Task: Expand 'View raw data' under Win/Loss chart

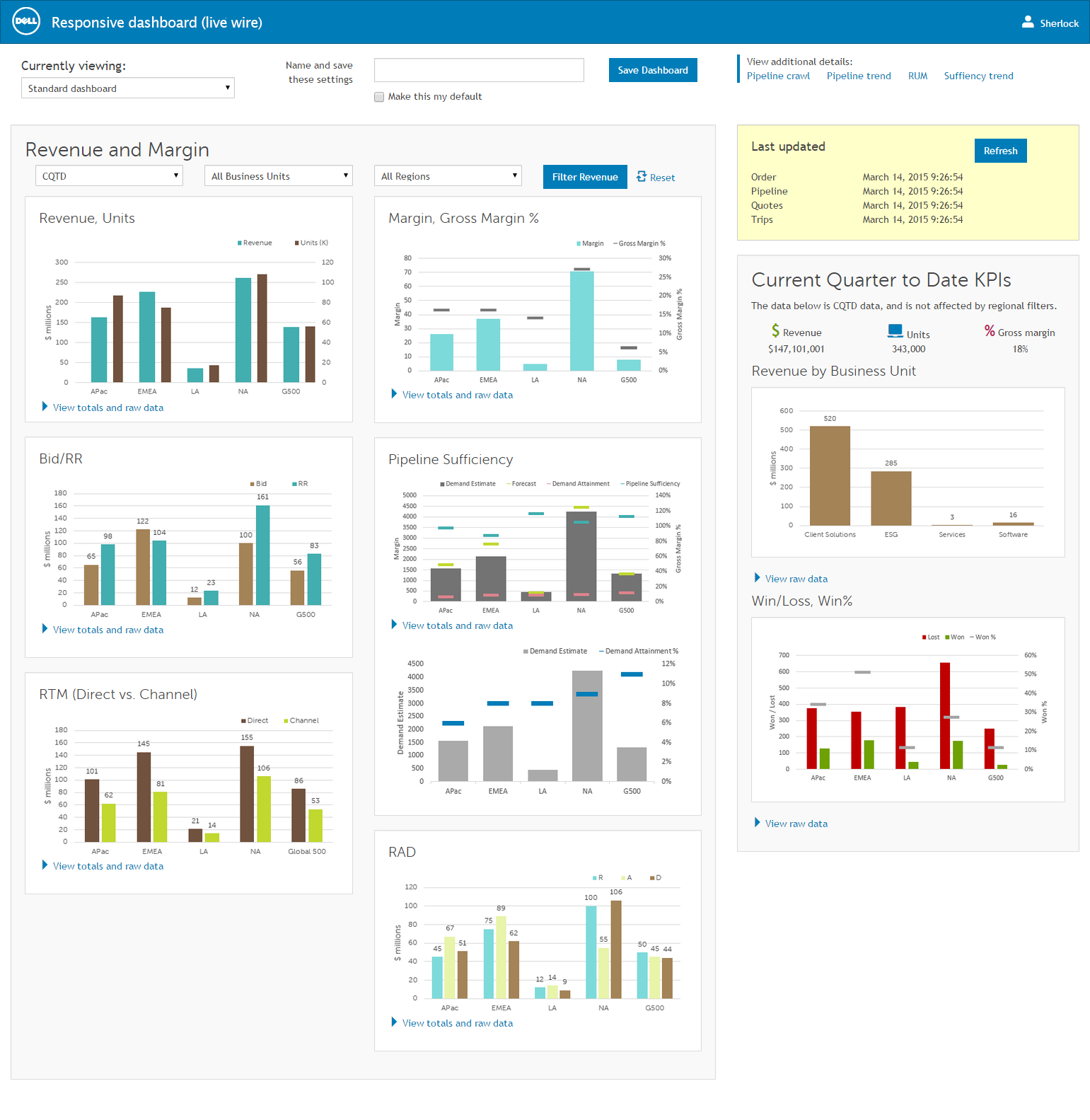Action: pos(796,824)
